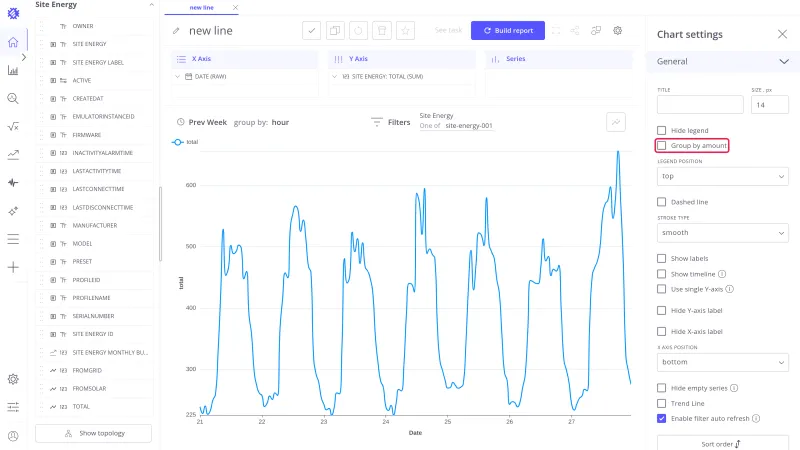Viewport: 800px width, 450px height.
Task: Click the duplicate copy toolbar button
Action: [x=335, y=31]
